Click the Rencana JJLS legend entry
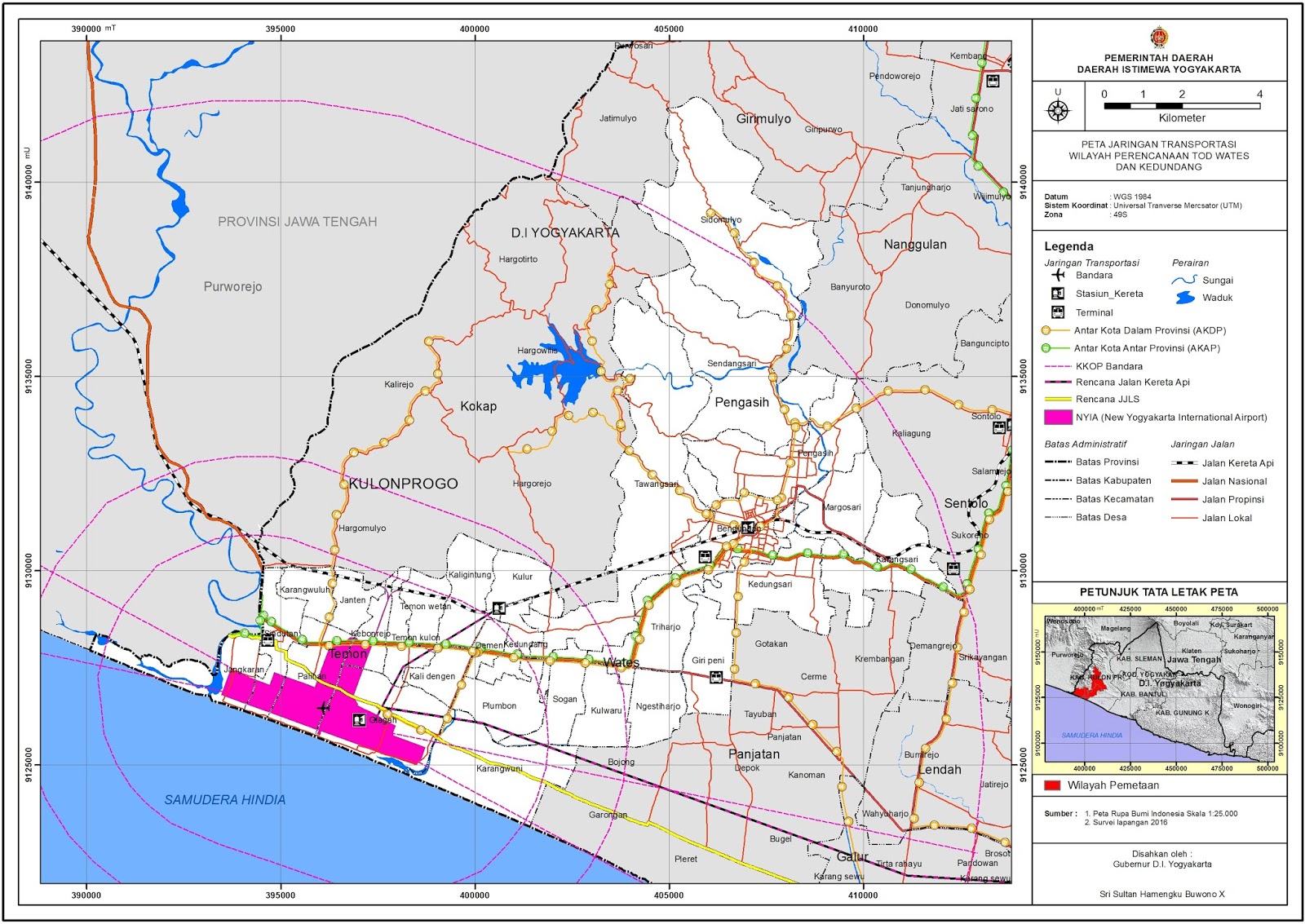 (x=1107, y=399)
